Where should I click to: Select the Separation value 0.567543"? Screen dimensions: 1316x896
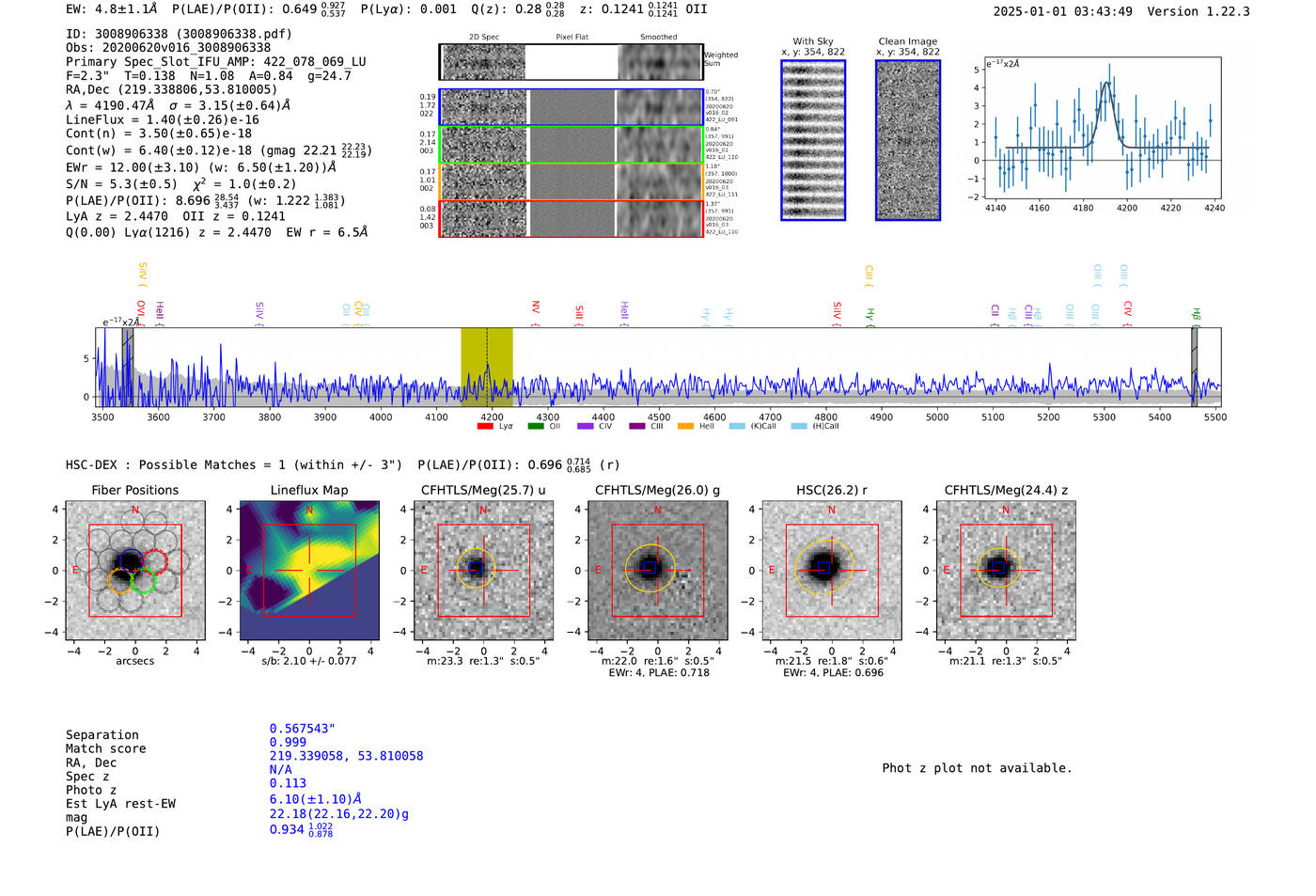pyautogui.click(x=303, y=729)
